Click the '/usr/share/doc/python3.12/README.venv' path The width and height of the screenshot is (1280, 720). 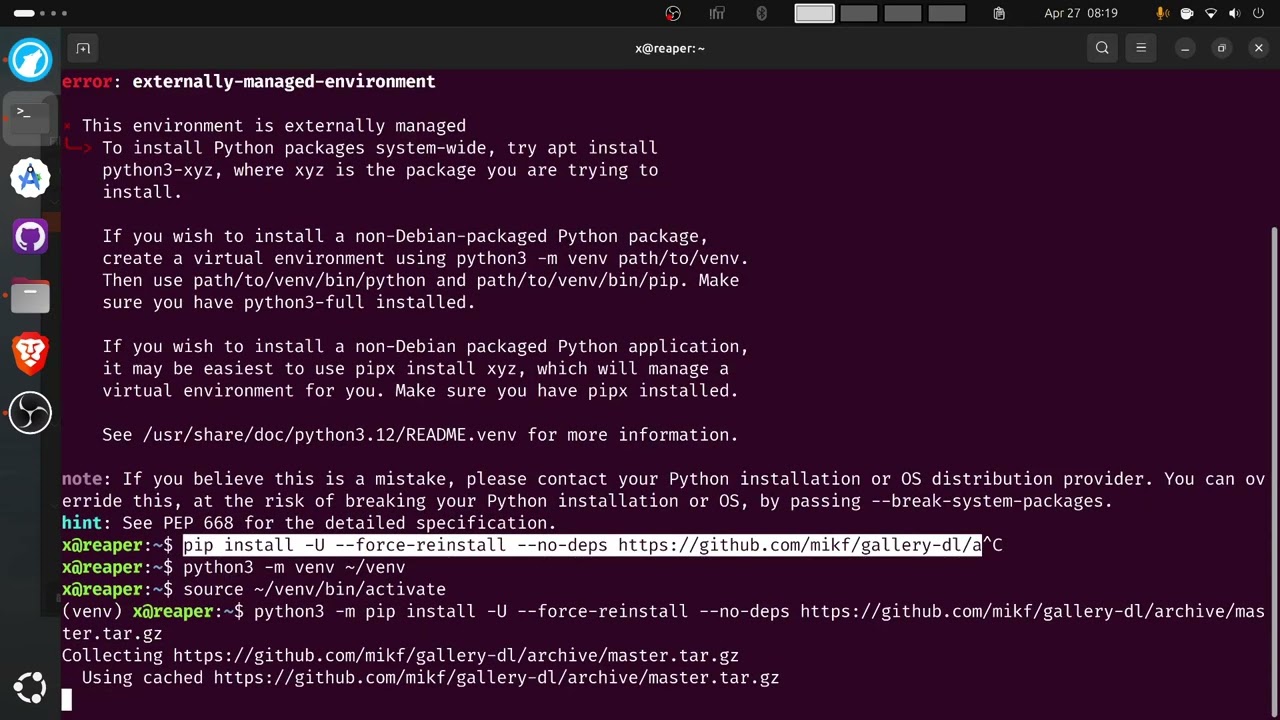pyautogui.click(x=330, y=435)
